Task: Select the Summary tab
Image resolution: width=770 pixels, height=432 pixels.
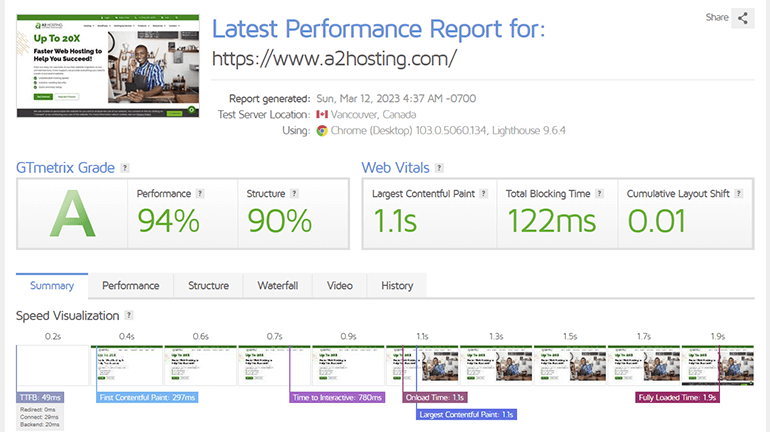Action: (52, 286)
